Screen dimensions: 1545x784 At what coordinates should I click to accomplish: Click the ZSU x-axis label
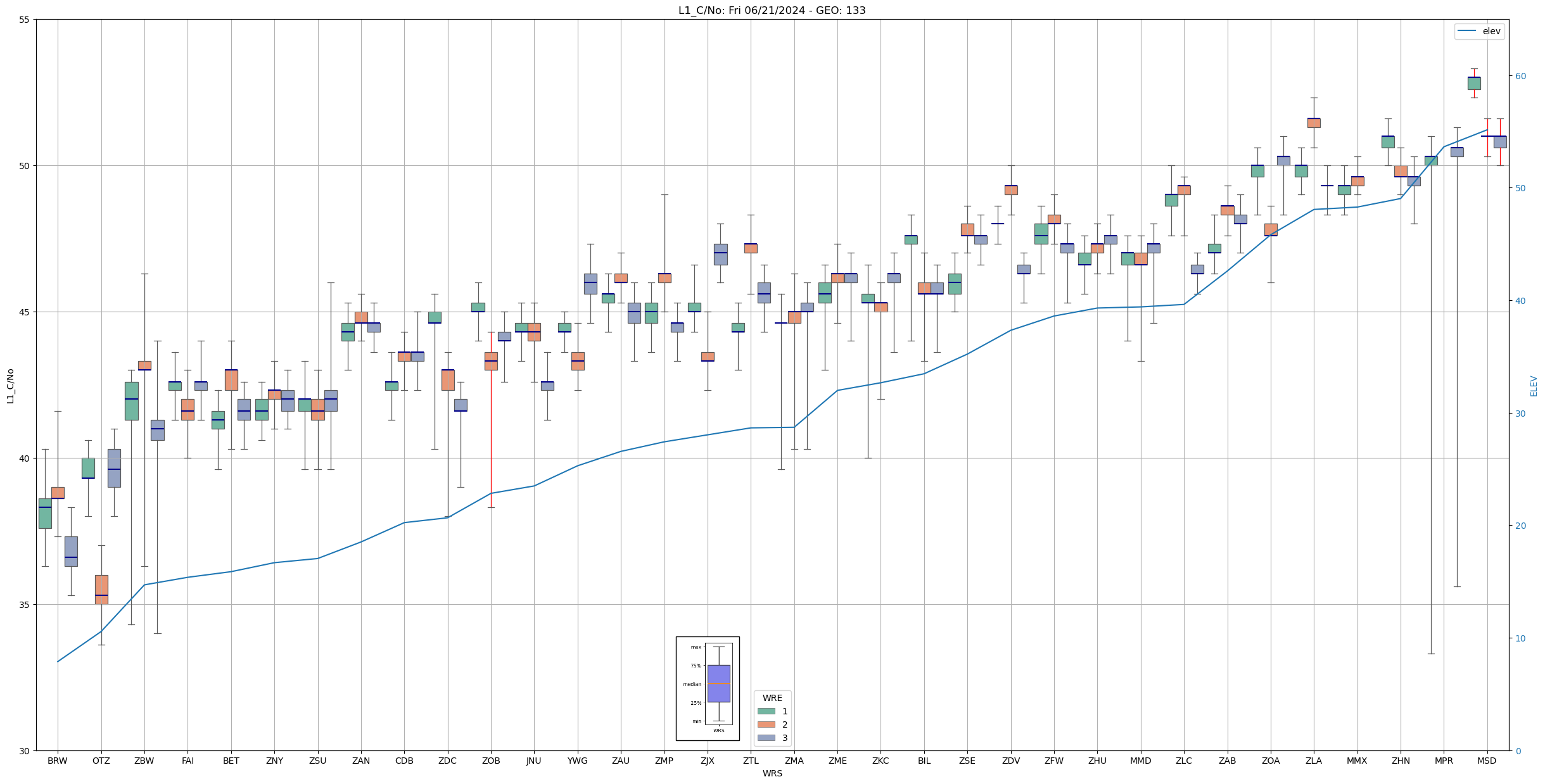(317, 761)
